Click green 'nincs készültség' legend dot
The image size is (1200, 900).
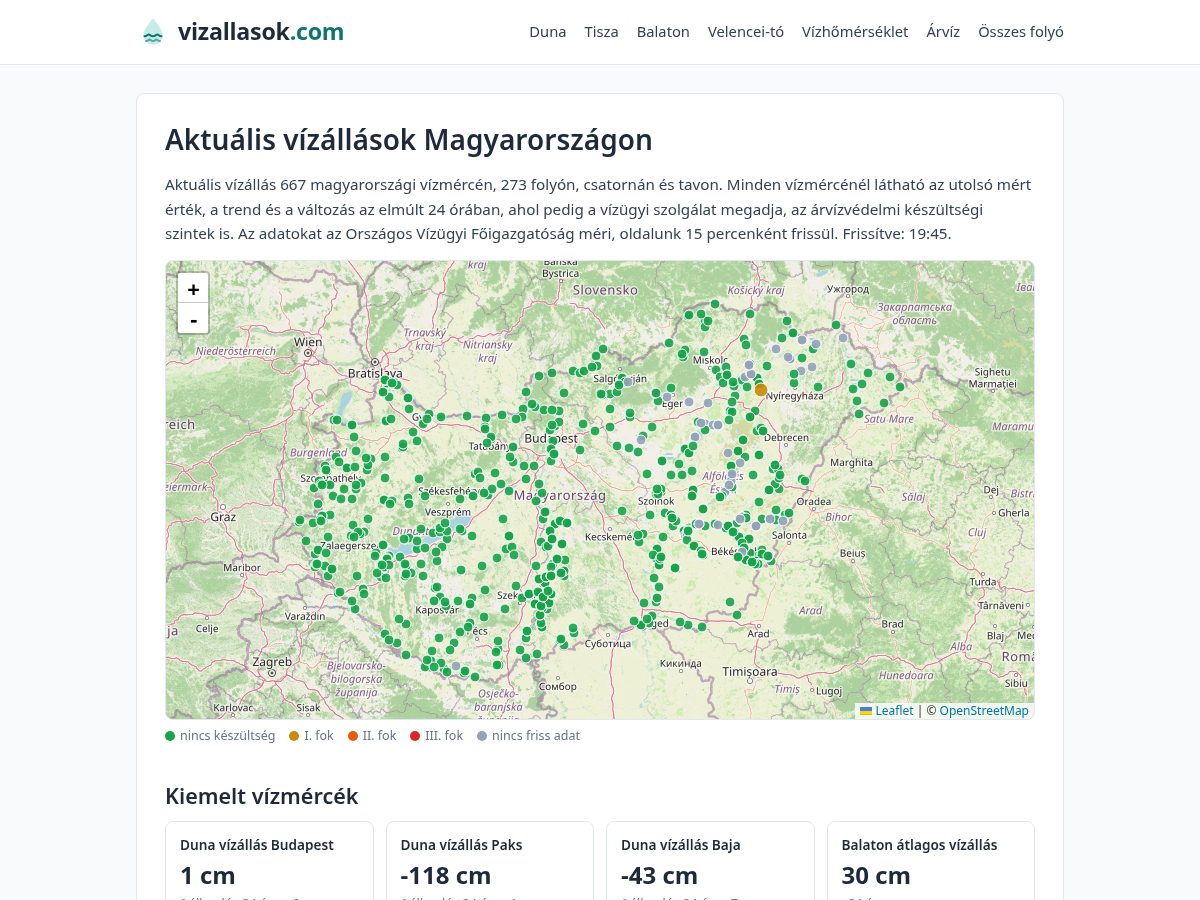(x=170, y=736)
